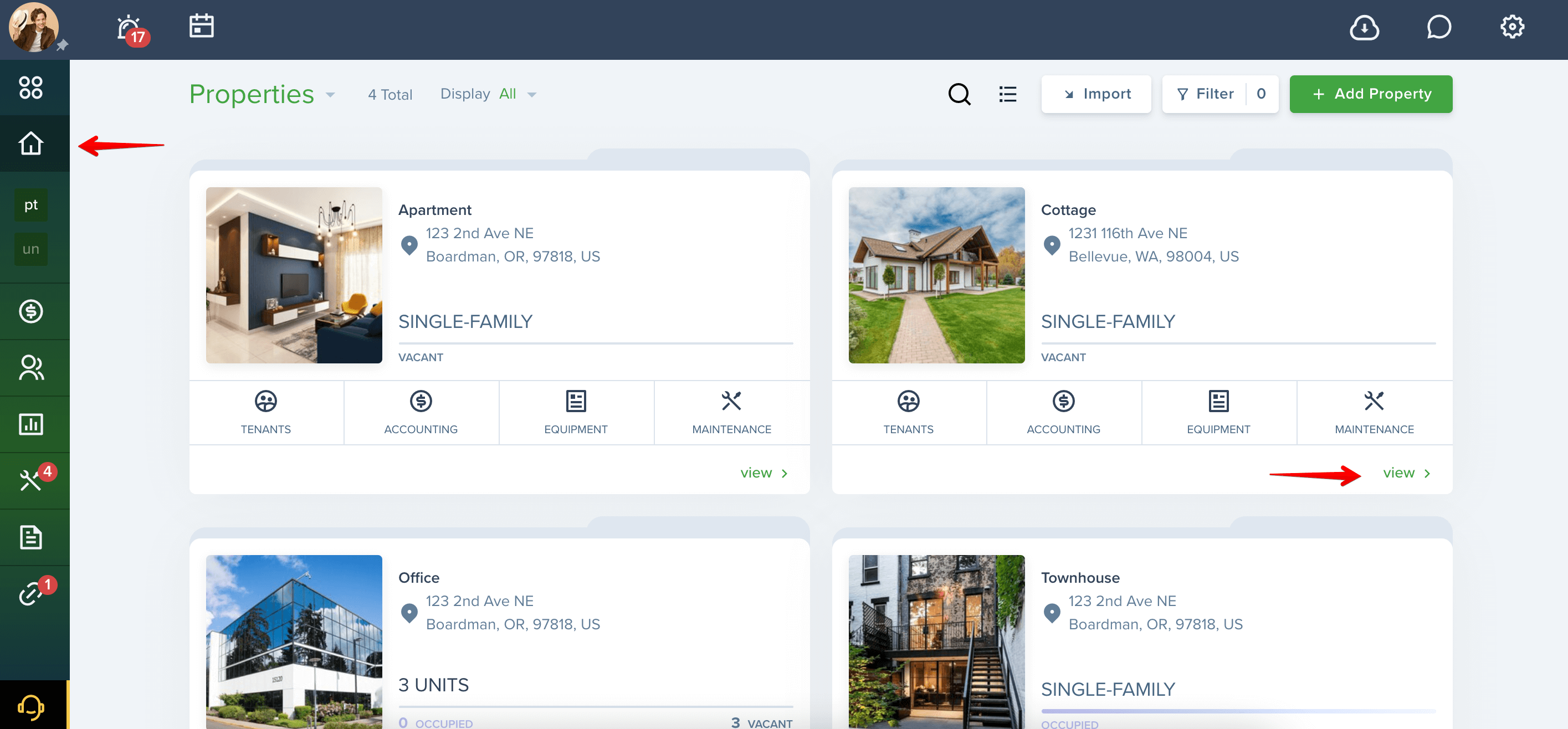Click the Cottage property title
The height and width of the screenshot is (729, 1568).
point(1068,210)
